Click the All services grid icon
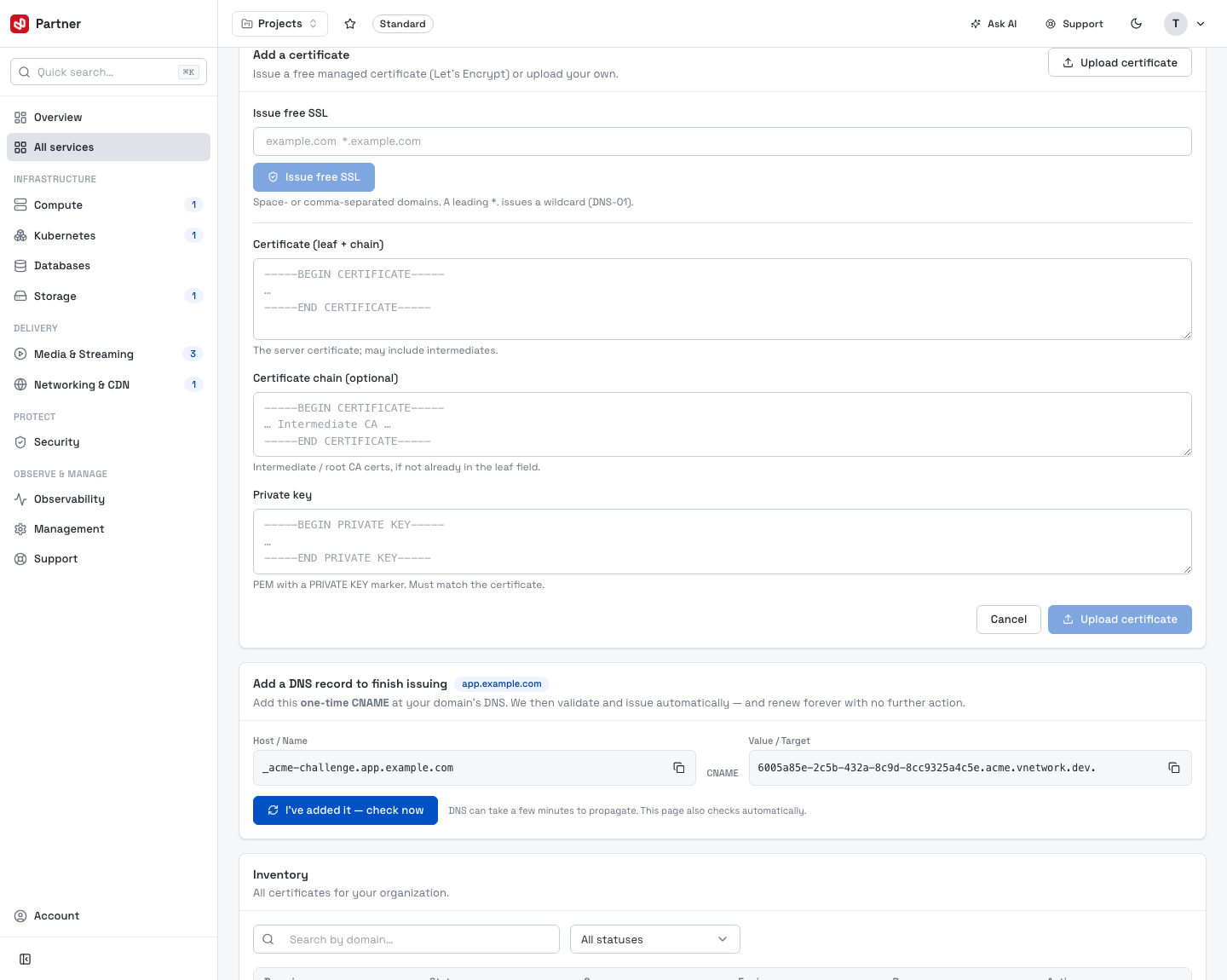The height and width of the screenshot is (980, 1227). pos(20,147)
